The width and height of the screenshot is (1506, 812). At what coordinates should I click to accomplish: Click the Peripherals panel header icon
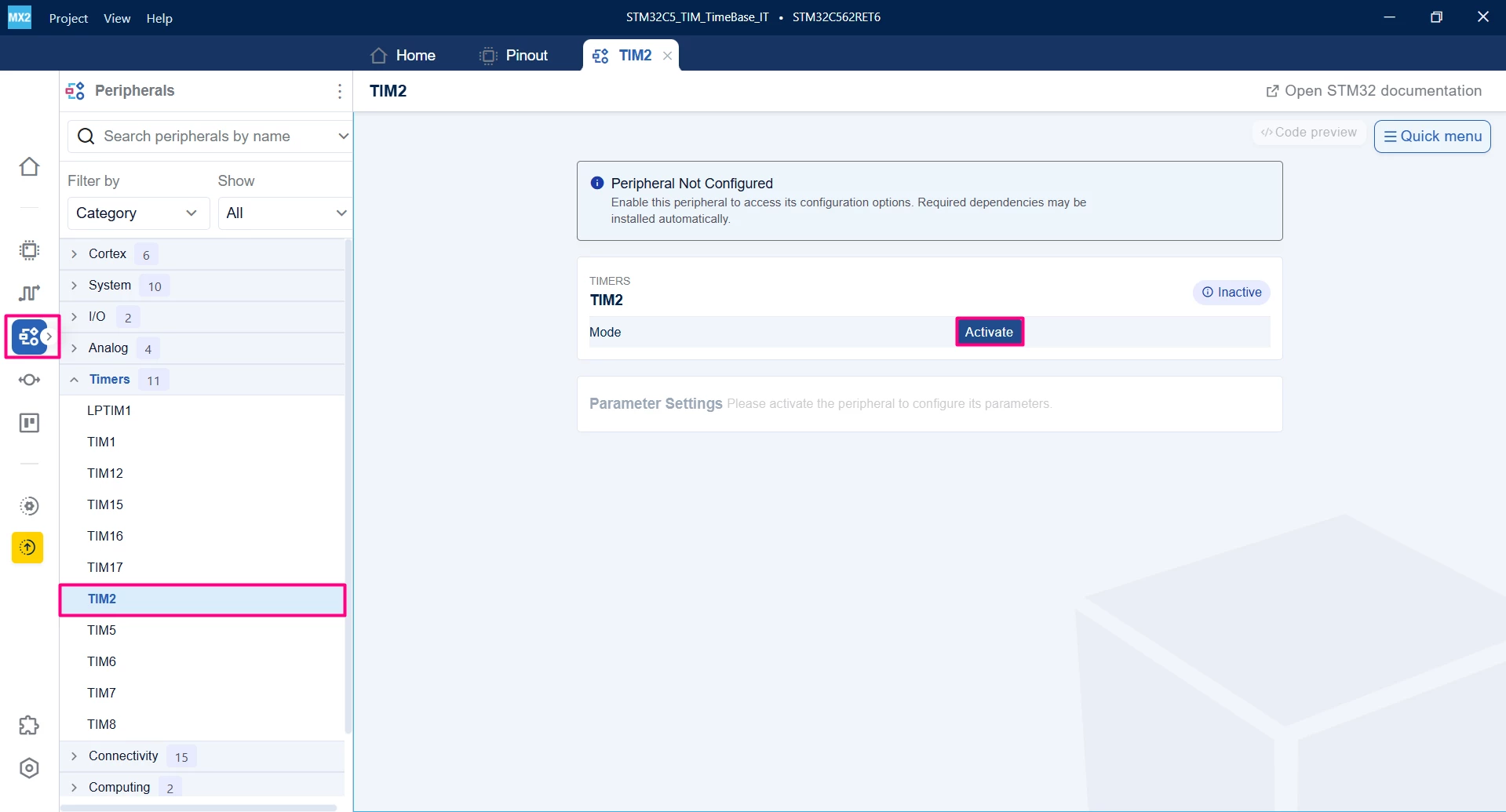pos(75,91)
